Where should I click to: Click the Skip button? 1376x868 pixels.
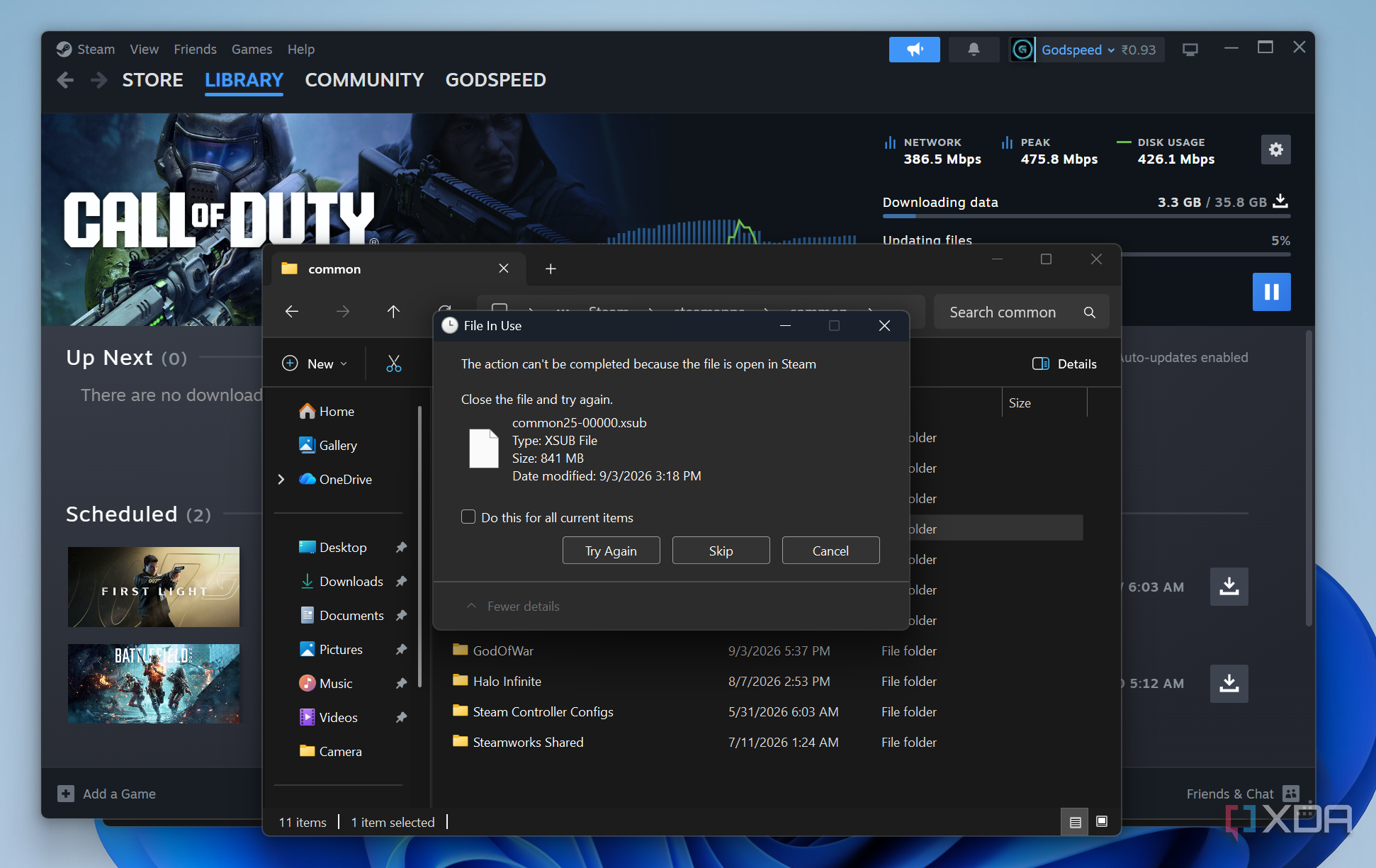(x=721, y=551)
